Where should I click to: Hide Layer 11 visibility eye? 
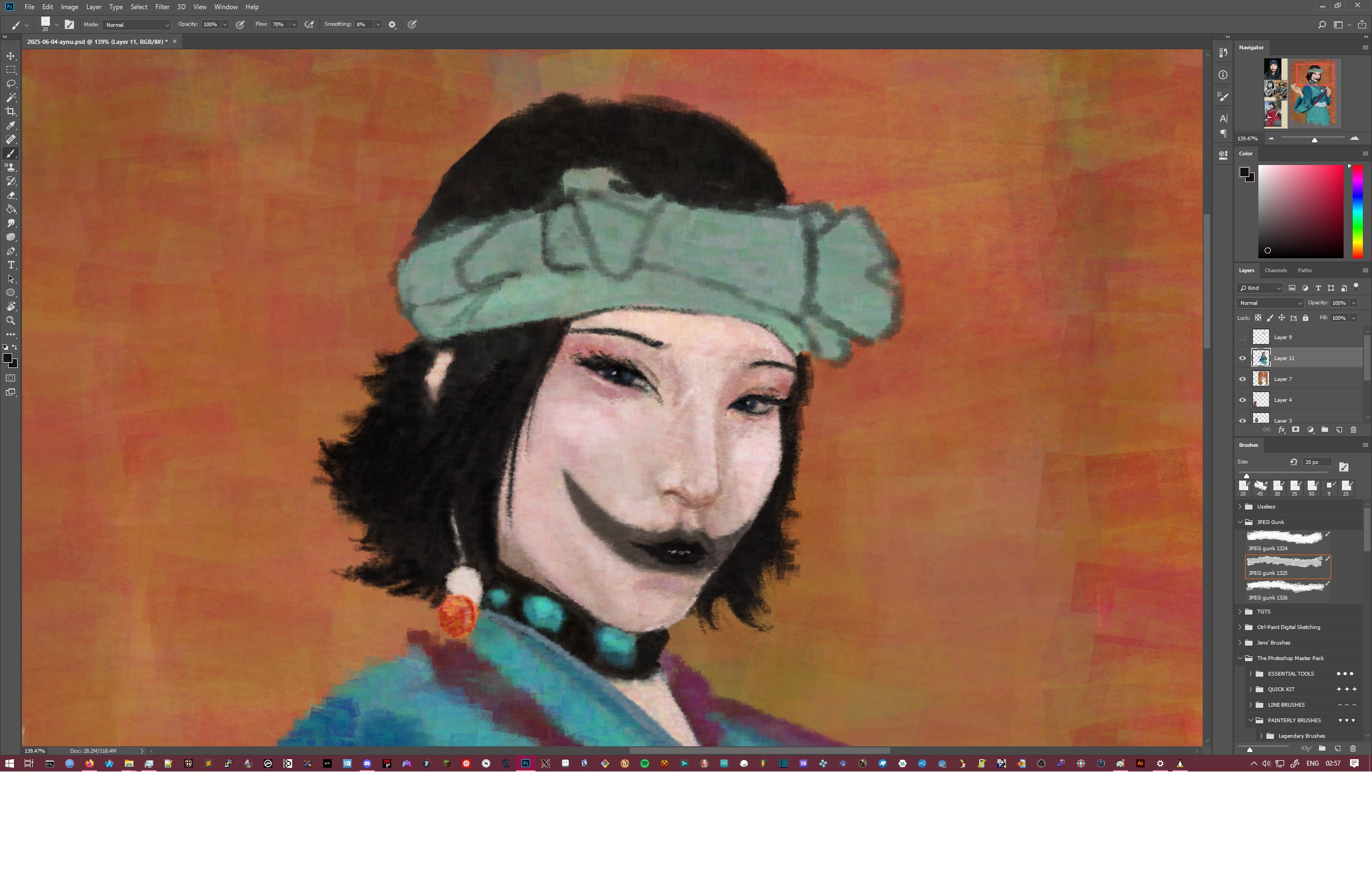click(1242, 358)
